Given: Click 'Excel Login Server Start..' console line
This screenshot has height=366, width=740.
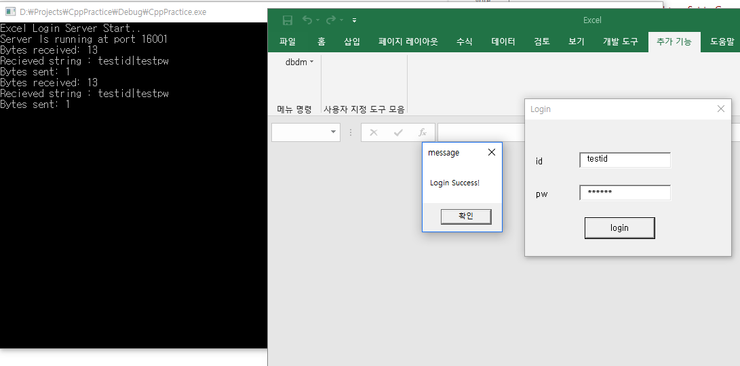Looking at the screenshot, I should [x=70, y=28].
